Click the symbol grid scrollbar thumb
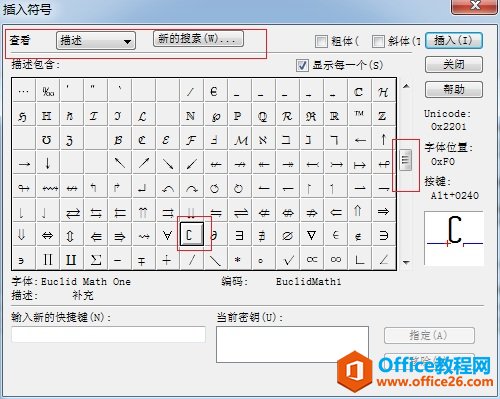The width and height of the screenshot is (500, 399). point(405,160)
